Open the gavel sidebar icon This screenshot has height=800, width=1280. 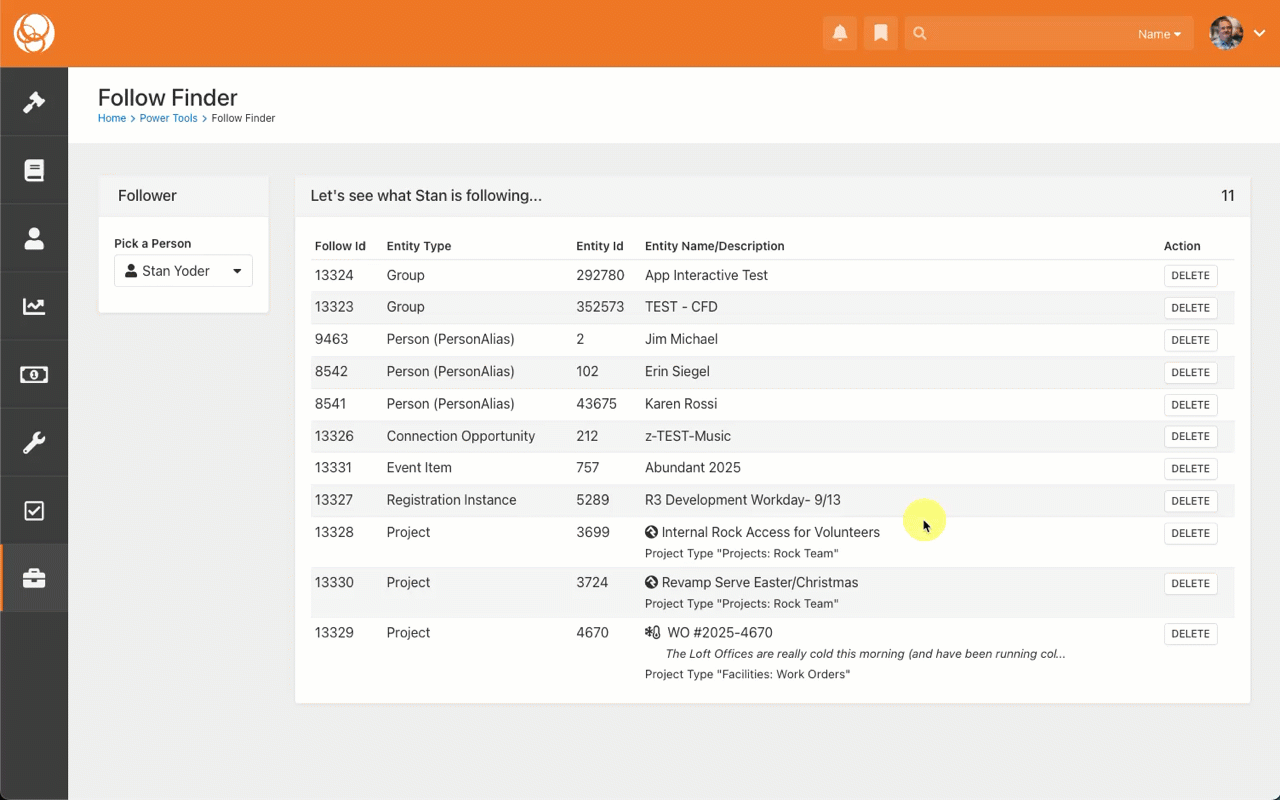pos(34,102)
